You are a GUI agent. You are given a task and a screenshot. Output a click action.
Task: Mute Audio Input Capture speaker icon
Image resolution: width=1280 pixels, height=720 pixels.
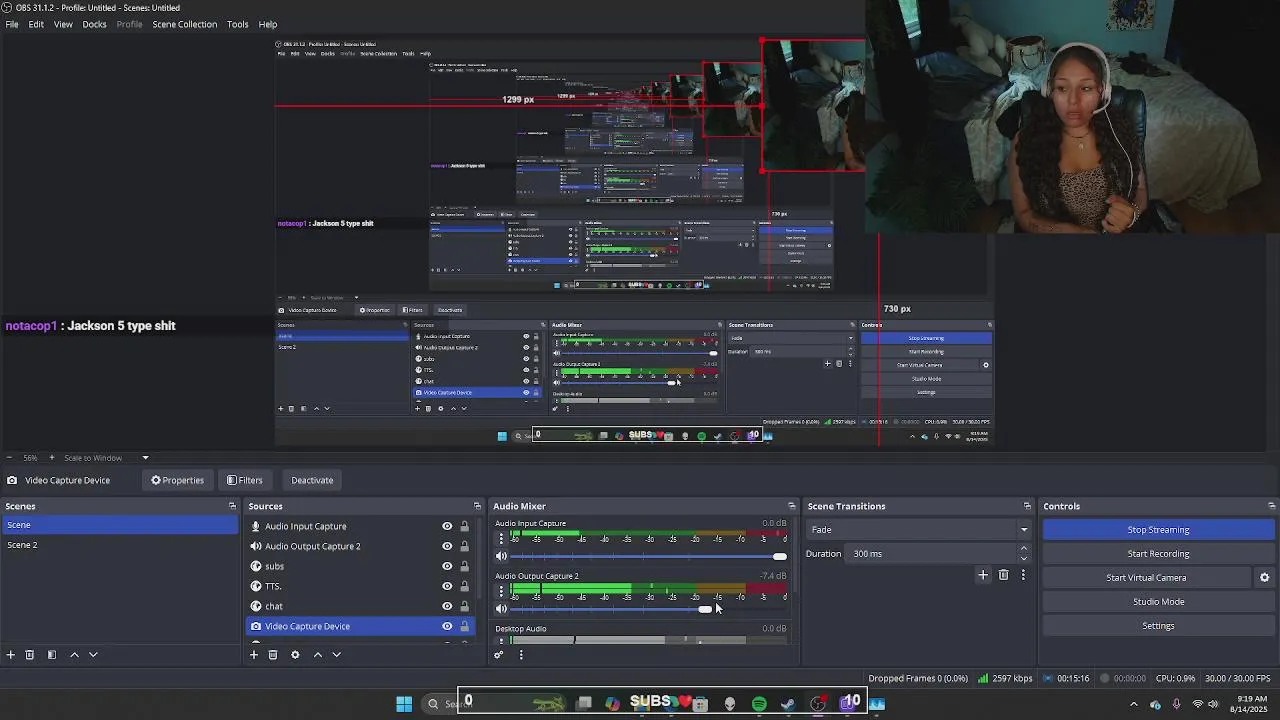pyautogui.click(x=502, y=557)
